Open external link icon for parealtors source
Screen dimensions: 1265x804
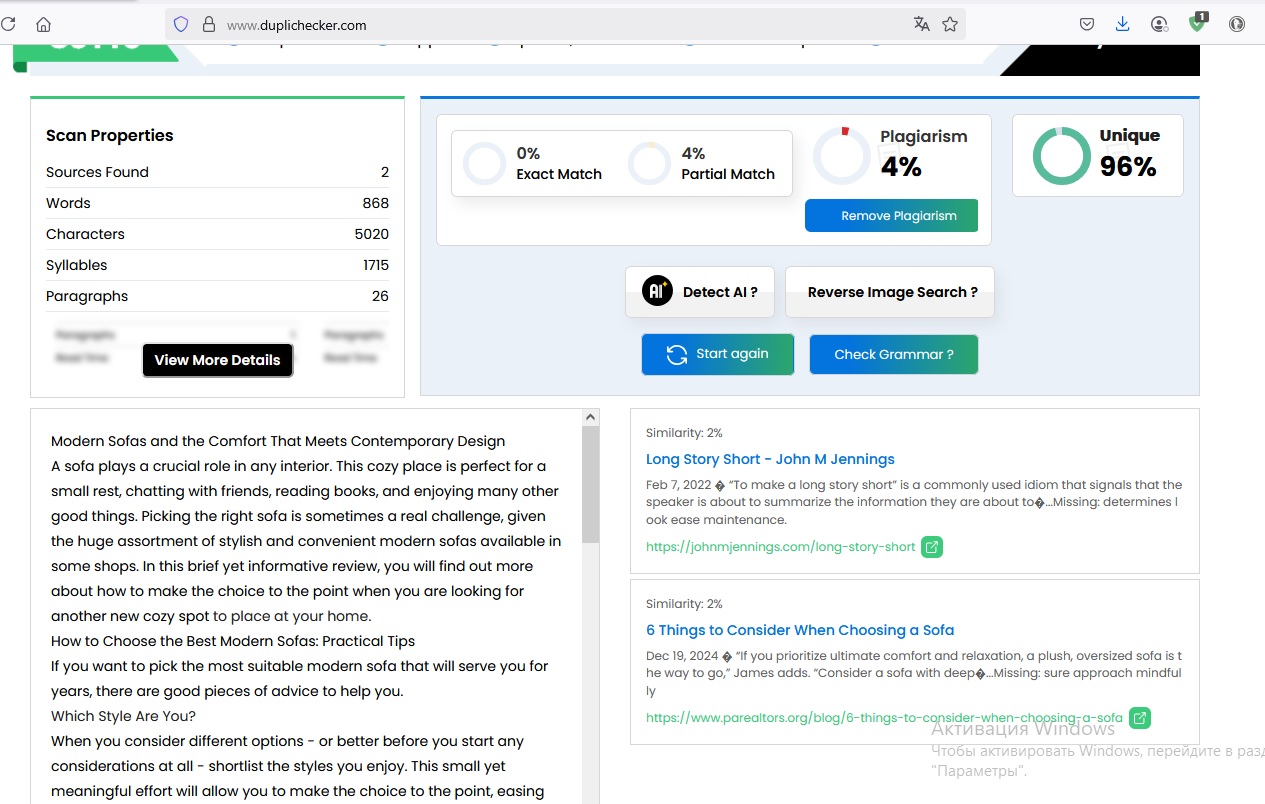(1139, 718)
